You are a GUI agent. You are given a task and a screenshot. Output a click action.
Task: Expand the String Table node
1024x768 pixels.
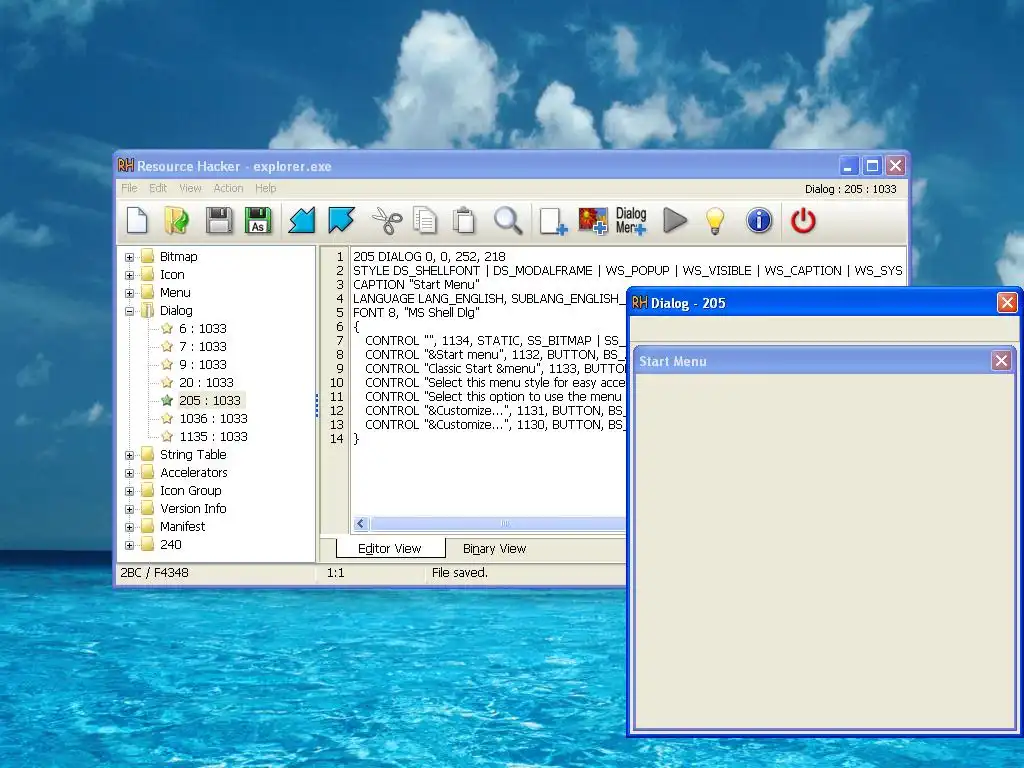click(129, 455)
